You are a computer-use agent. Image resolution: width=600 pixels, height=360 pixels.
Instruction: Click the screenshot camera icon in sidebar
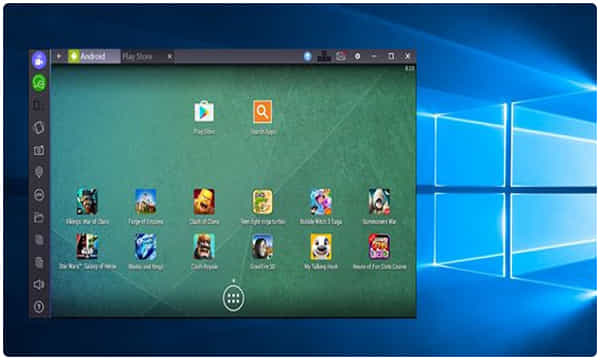[x=39, y=150]
